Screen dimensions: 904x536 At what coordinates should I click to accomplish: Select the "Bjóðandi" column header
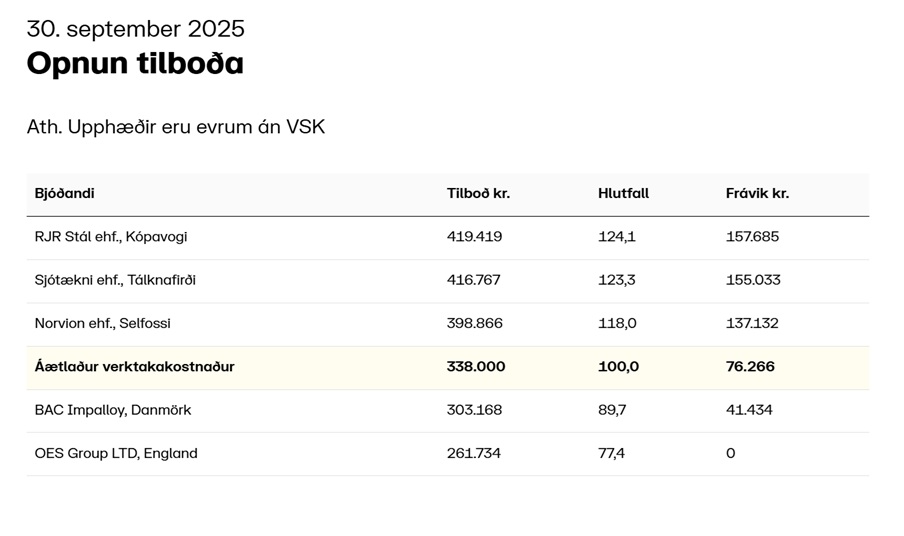pos(64,193)
